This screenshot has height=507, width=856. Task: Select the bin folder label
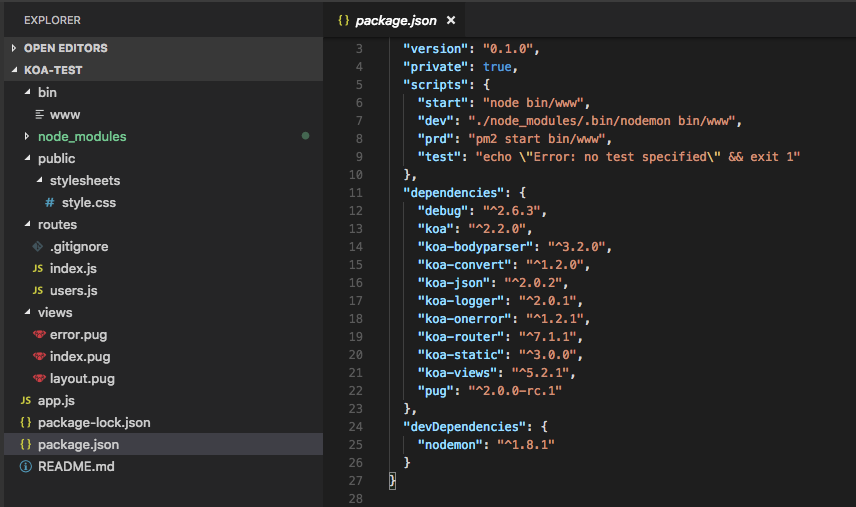tap(47, 92)
